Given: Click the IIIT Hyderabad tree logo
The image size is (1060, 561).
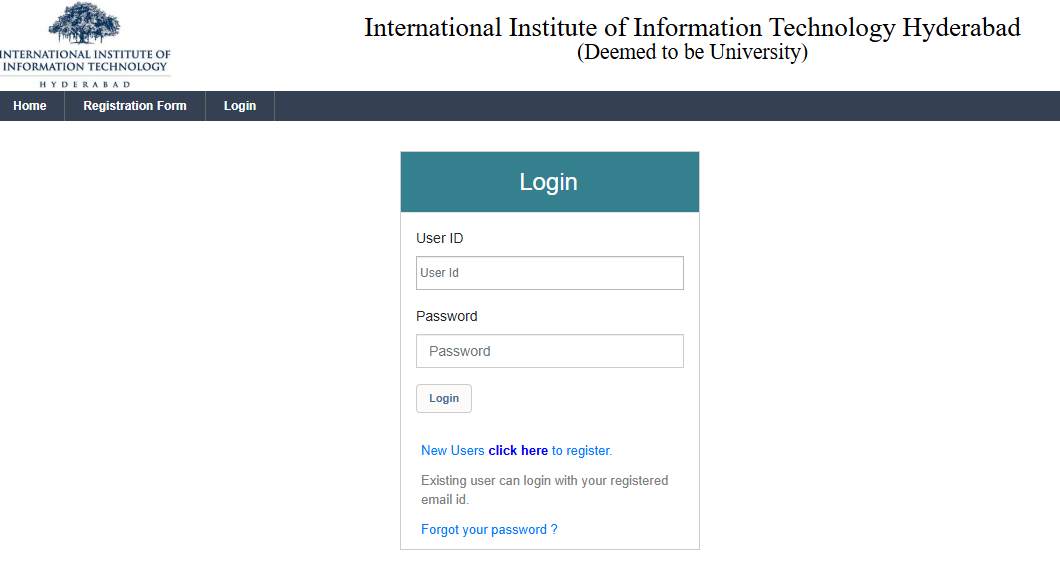Looking at the screenshot, I should click(x=85, y=45).
